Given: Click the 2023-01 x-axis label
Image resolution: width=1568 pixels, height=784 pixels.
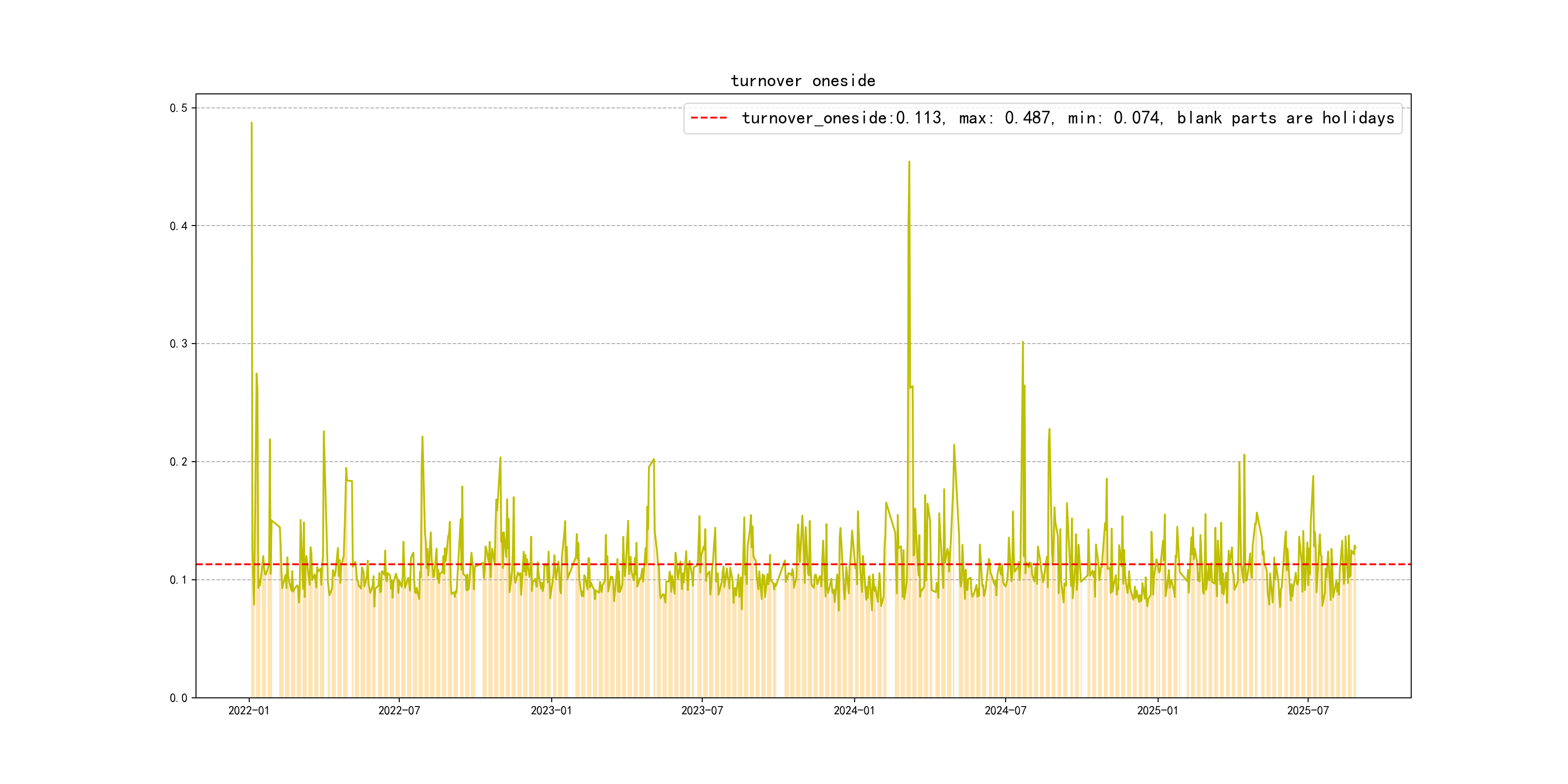Looking at the screenshot, I should click(551, 710).
